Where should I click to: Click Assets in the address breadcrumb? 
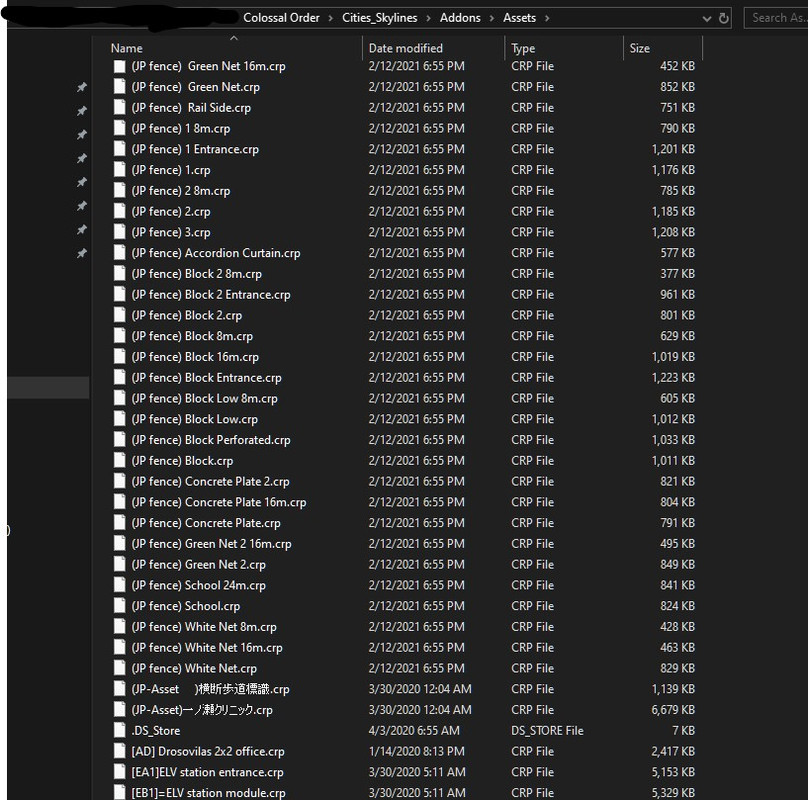coord(519,18)
